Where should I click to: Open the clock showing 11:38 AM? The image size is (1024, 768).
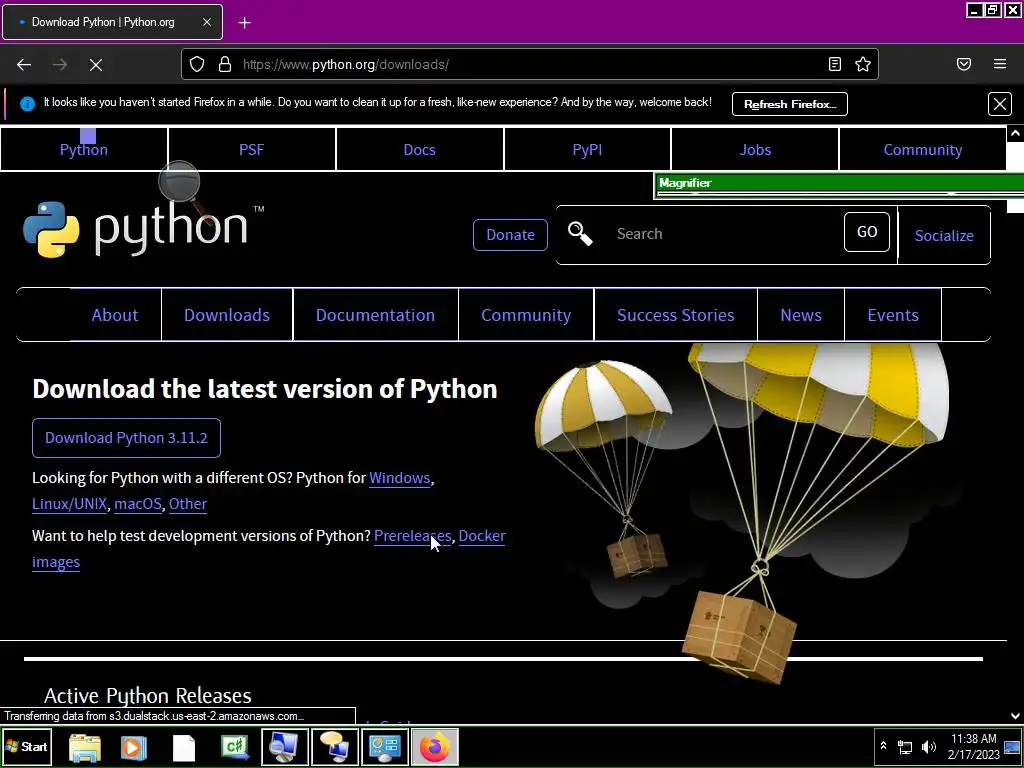tap(974, 746)
